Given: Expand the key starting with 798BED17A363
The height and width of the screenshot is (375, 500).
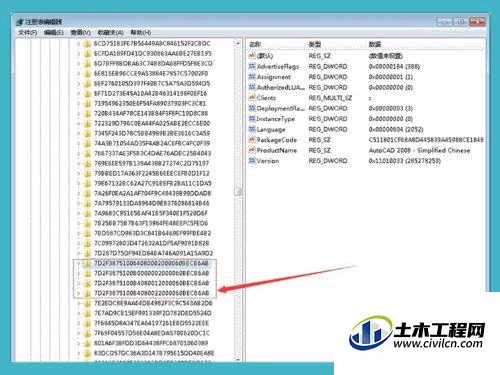Looking at the screenshot, I should point(79,173).
